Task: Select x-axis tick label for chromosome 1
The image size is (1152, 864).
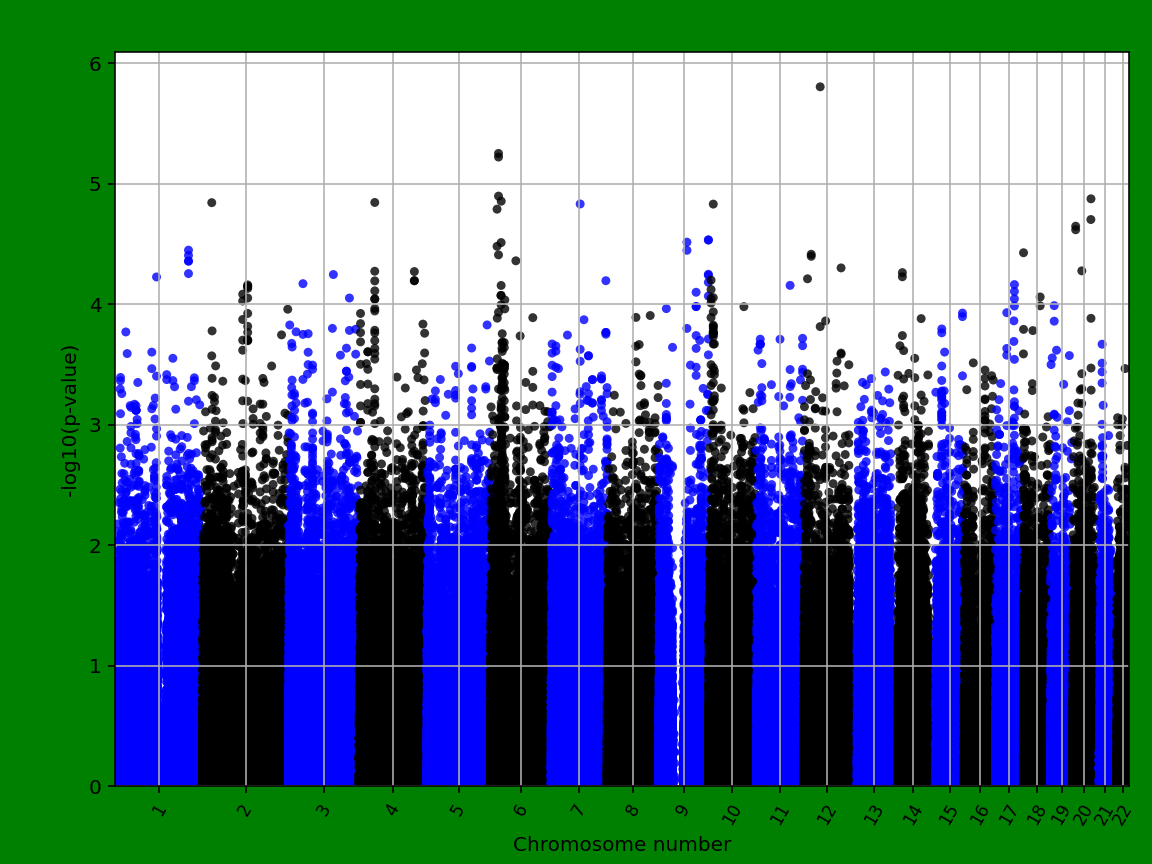Action: 158,808
